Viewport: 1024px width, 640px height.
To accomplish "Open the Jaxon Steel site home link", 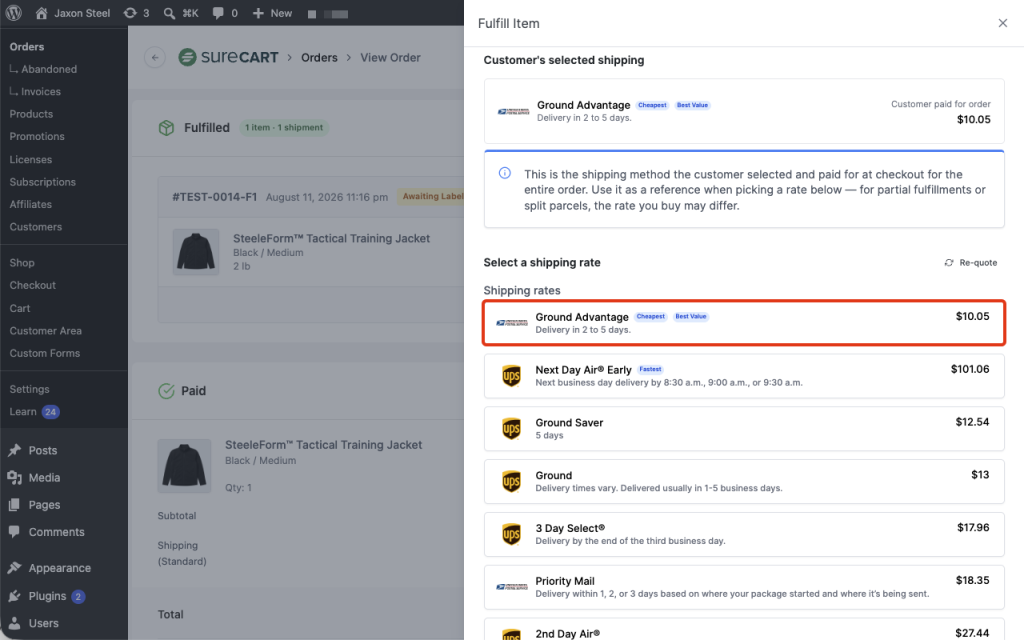I will coord(72,13).
